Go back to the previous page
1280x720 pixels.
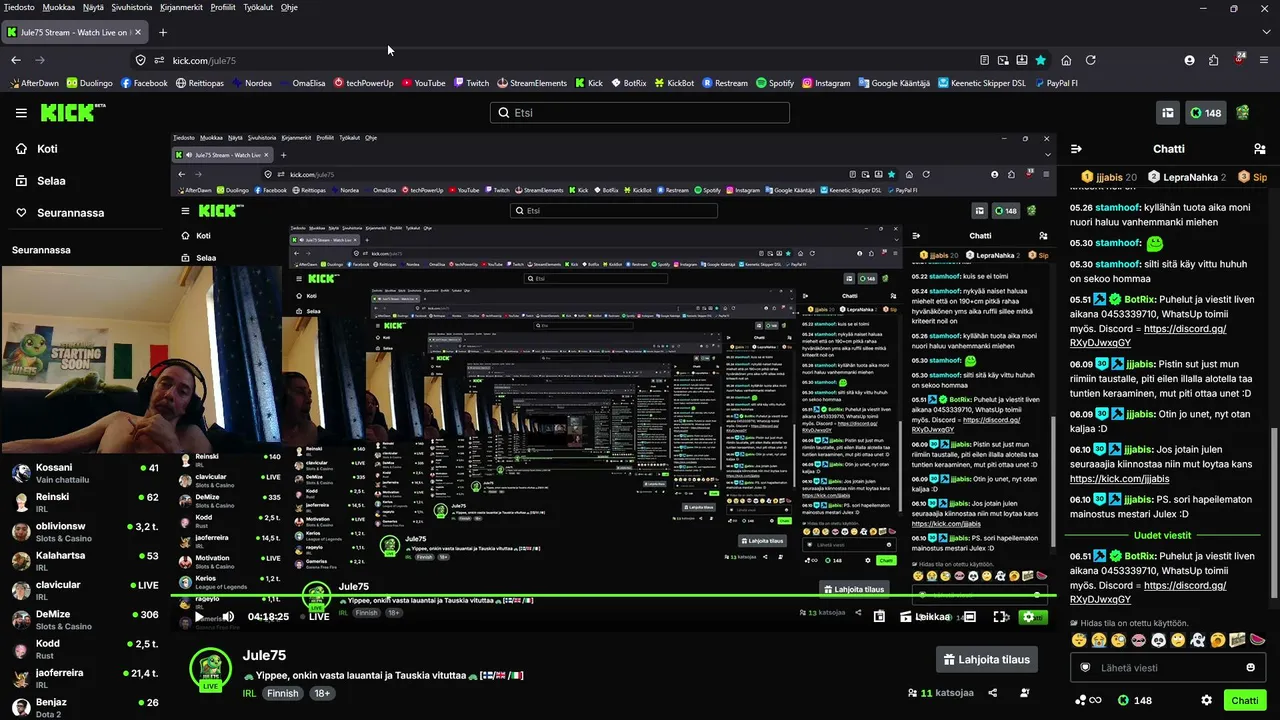(x=16, y=60)
